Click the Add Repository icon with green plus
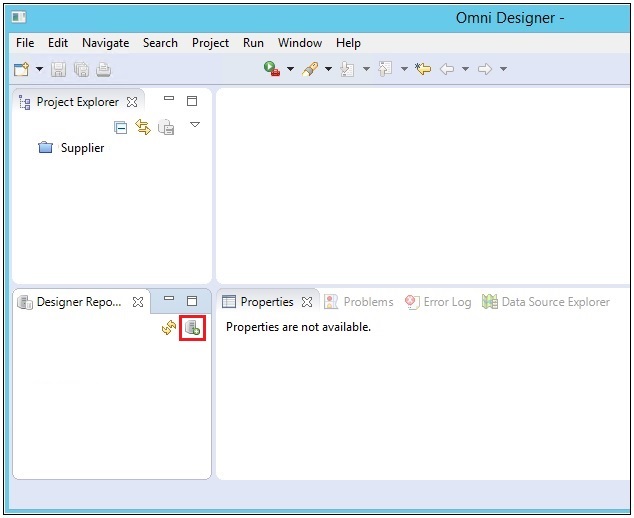Viewport: 634px width, 518px height. click(x=192, y=328)
